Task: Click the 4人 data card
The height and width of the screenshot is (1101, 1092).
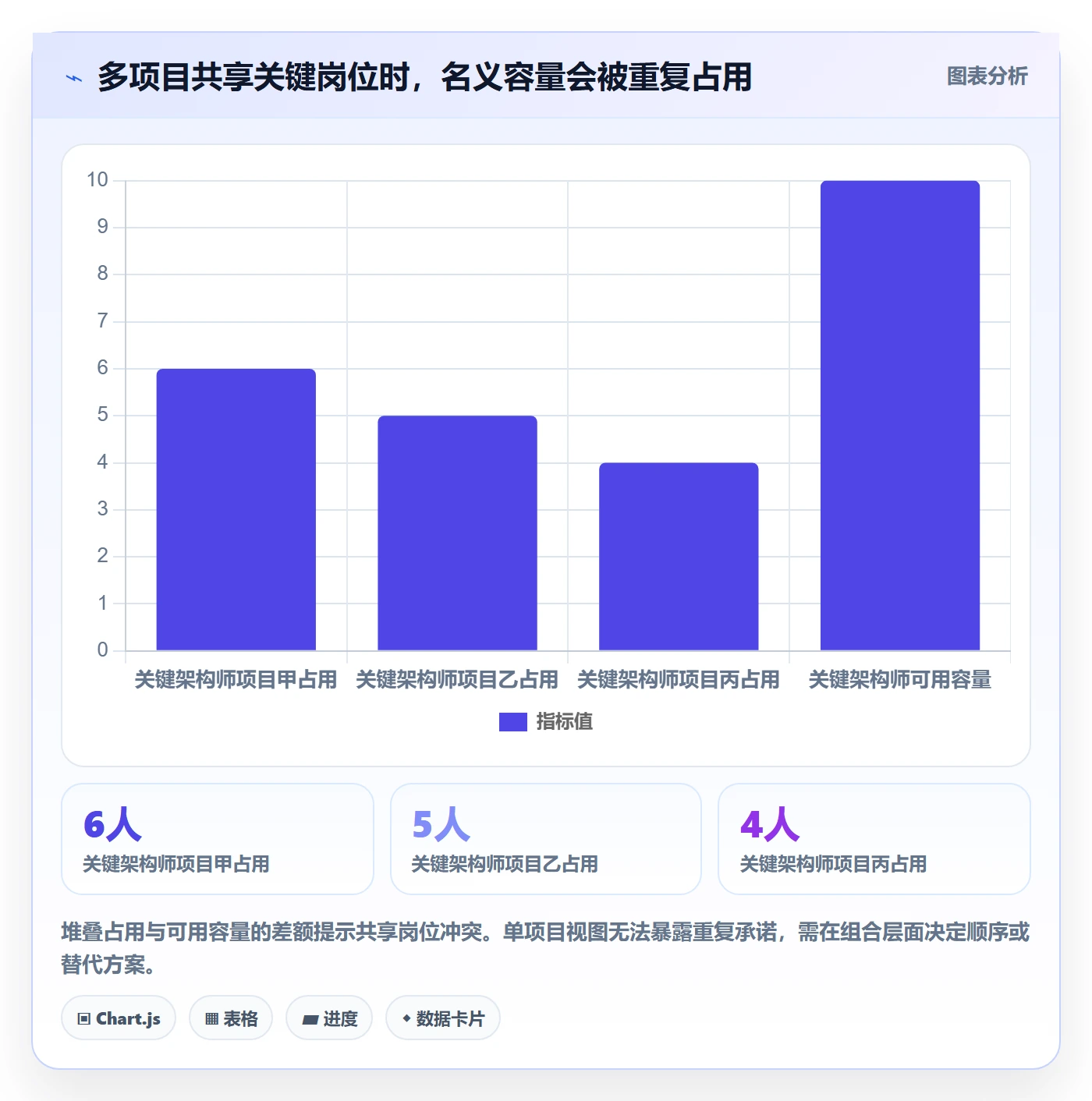Action: coord(874,839)
